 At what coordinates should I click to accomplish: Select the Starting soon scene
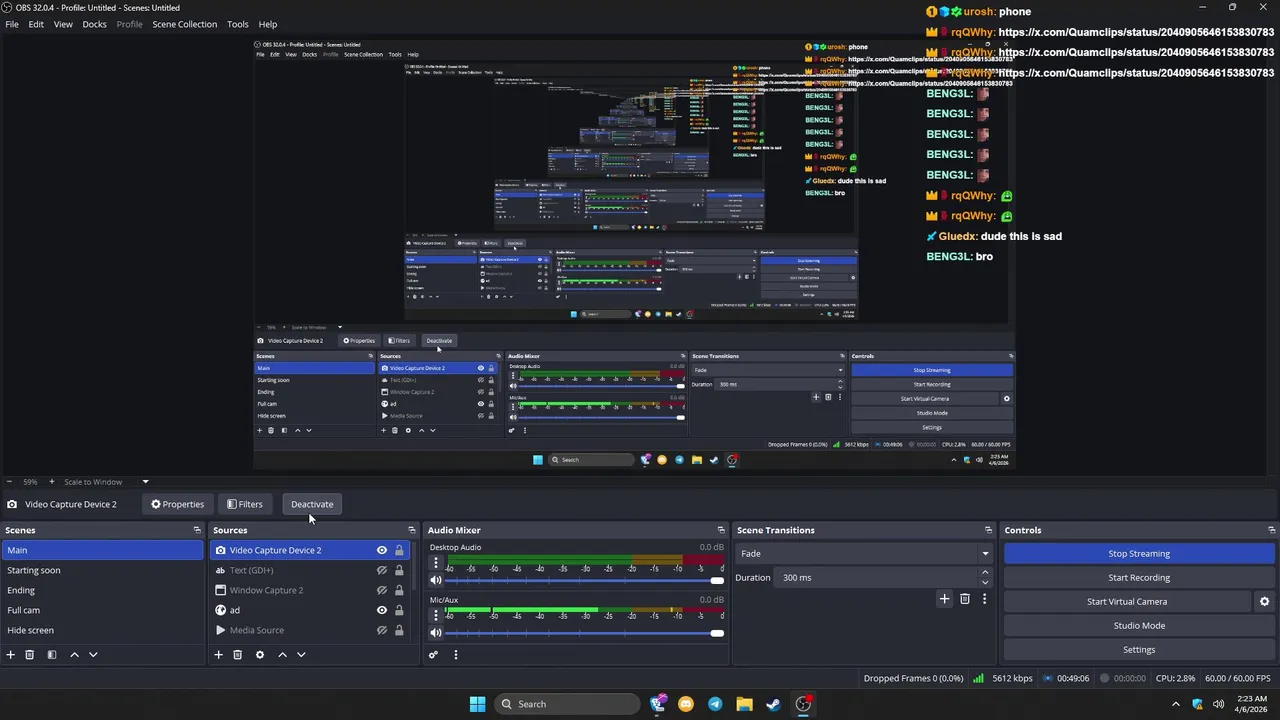102,570
